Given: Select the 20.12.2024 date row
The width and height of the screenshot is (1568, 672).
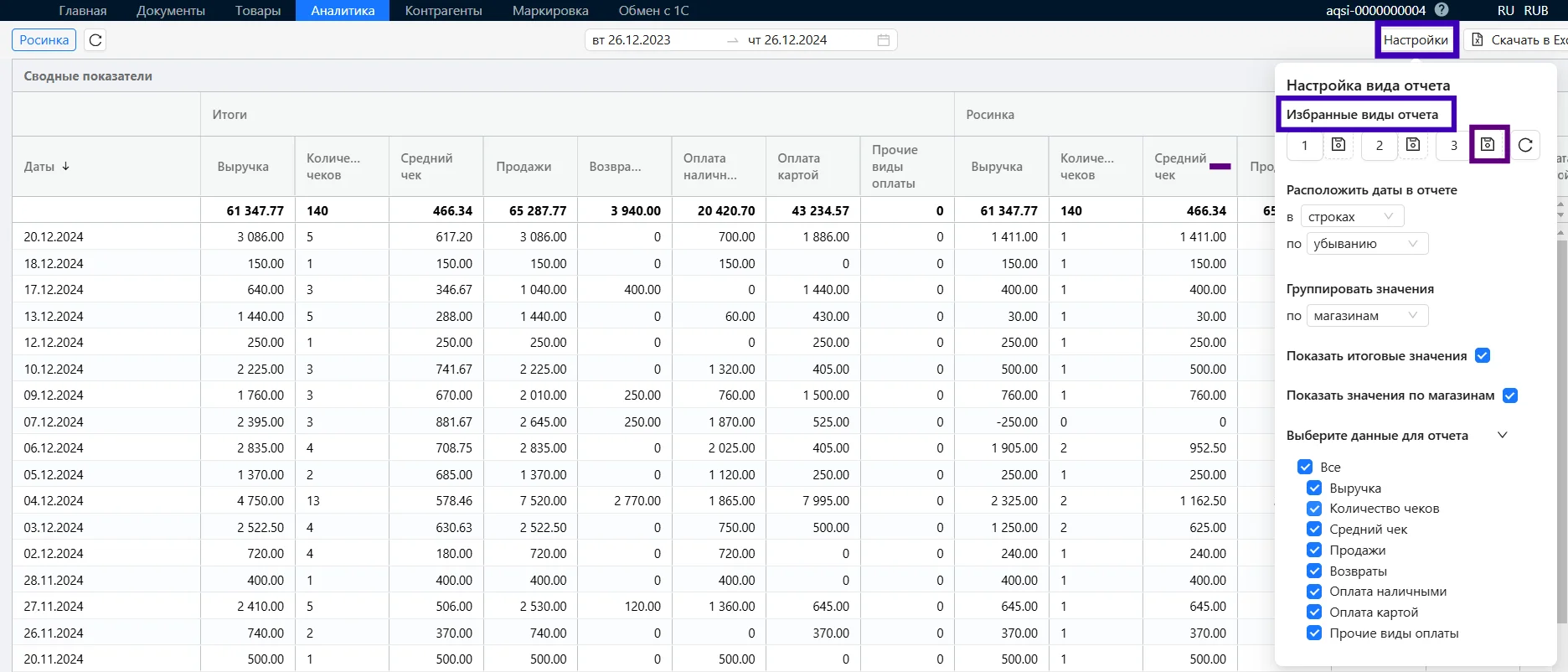Looking at the screenshot, I should coord(54,237).
